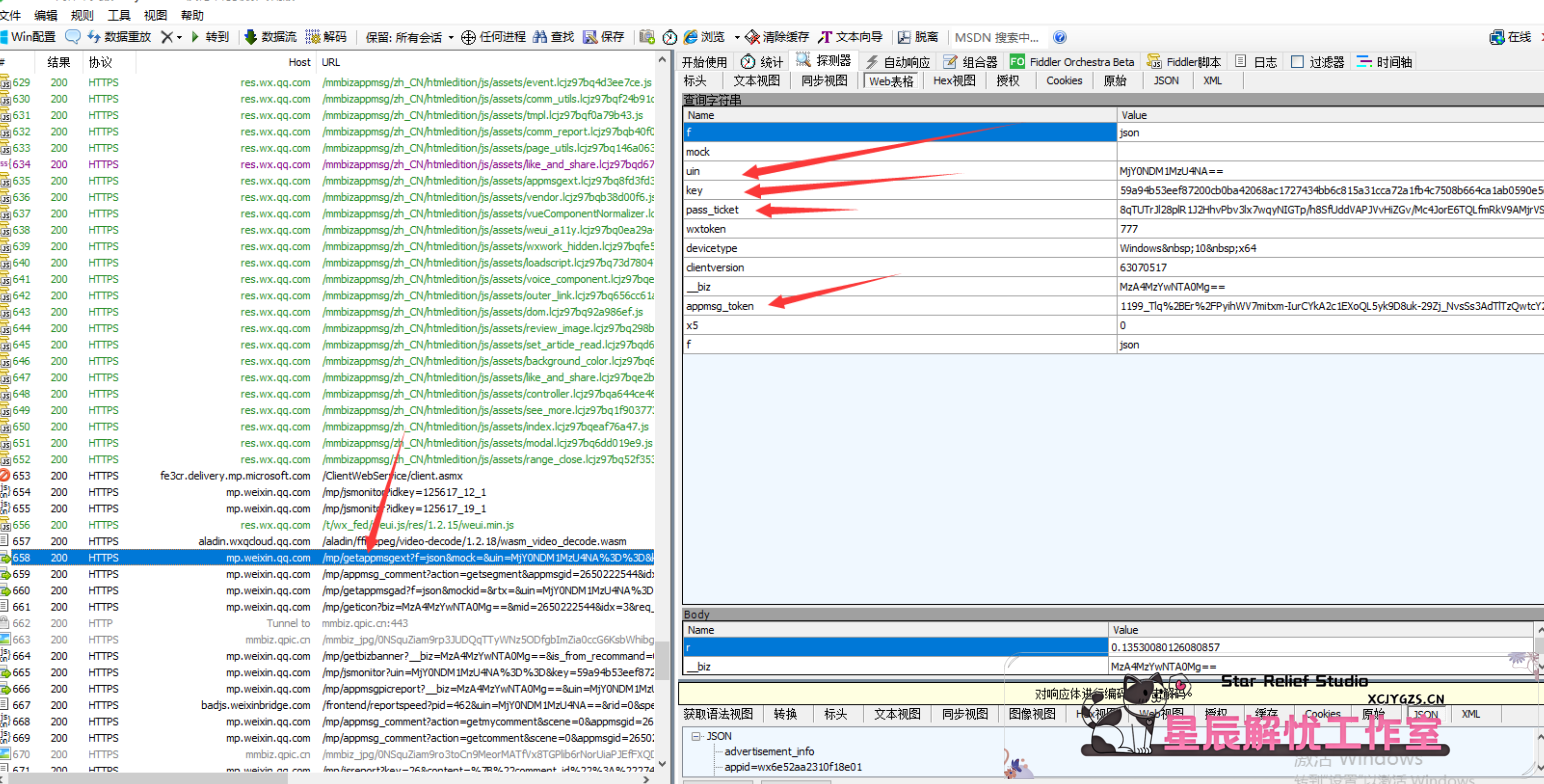Click the Host column header

pos(226,62)
